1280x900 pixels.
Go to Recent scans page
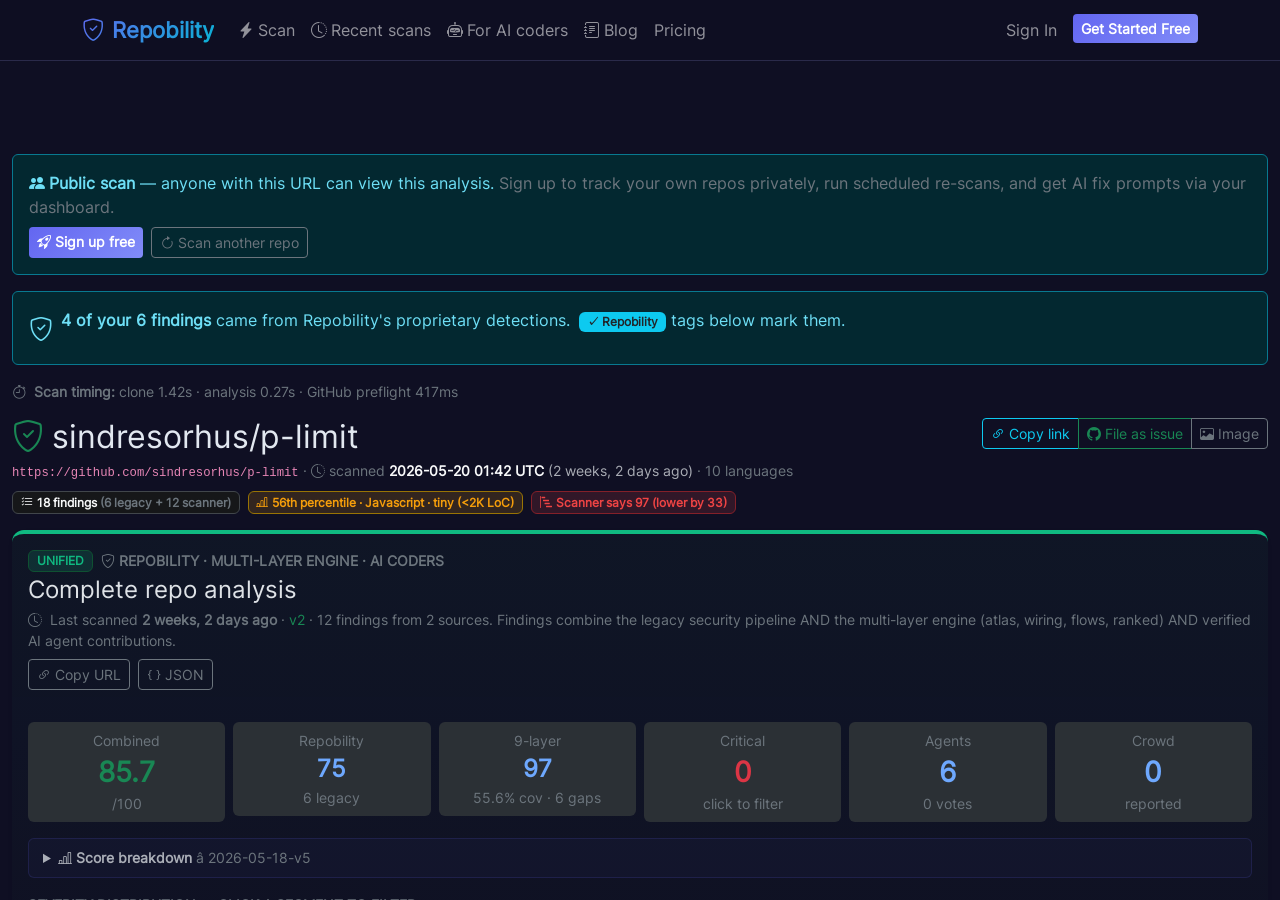coord(371,30)
